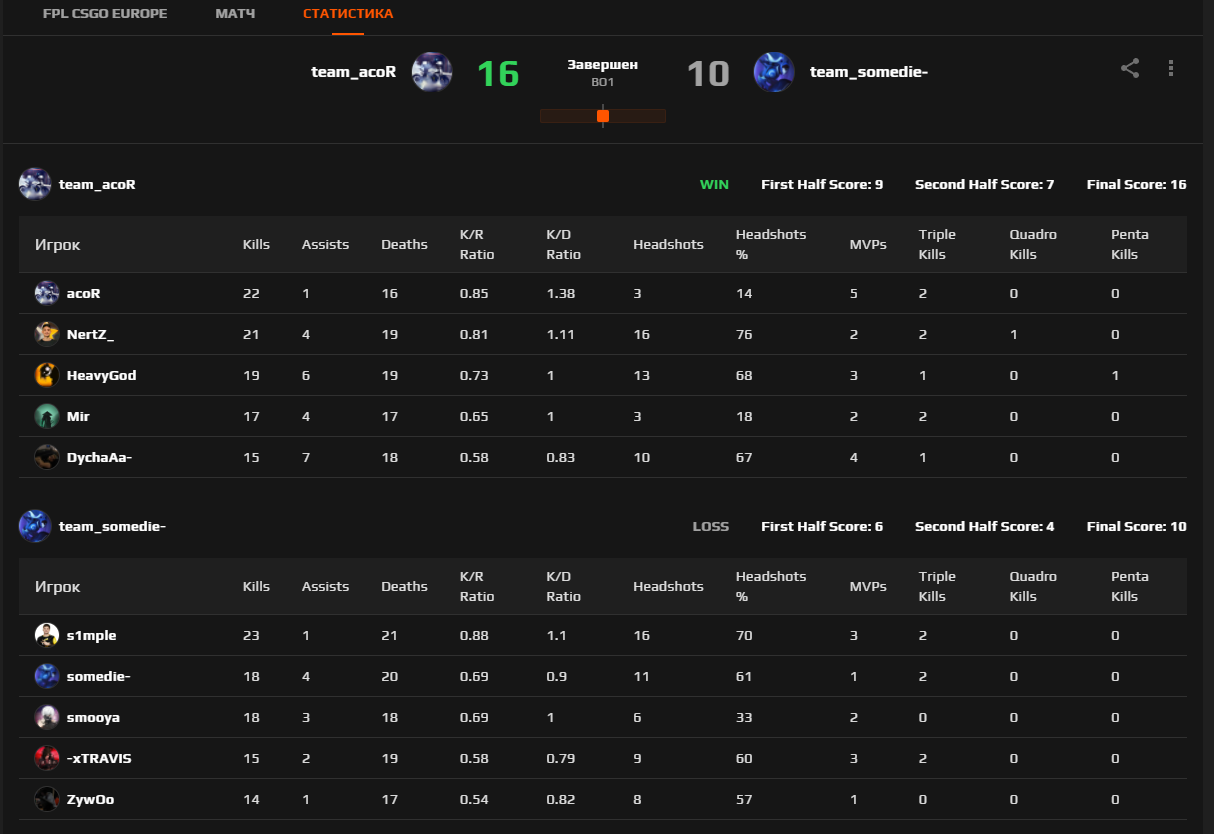Click smooya's avatar icon
1214x834 pixels.
tap(47, 717)
